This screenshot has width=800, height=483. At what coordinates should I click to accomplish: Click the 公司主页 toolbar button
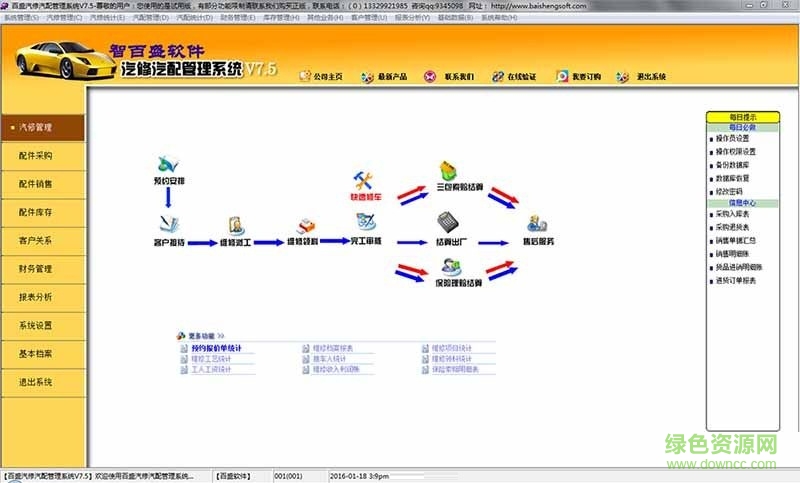[321, 76]
